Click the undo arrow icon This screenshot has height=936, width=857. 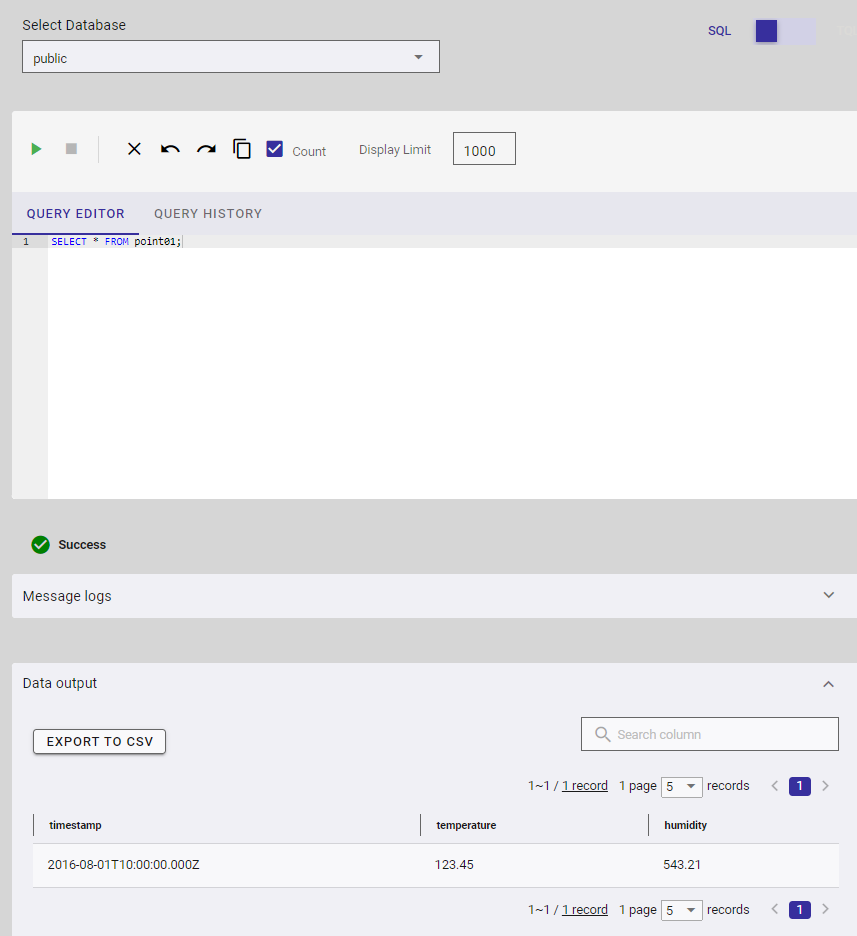click(170, 149)
